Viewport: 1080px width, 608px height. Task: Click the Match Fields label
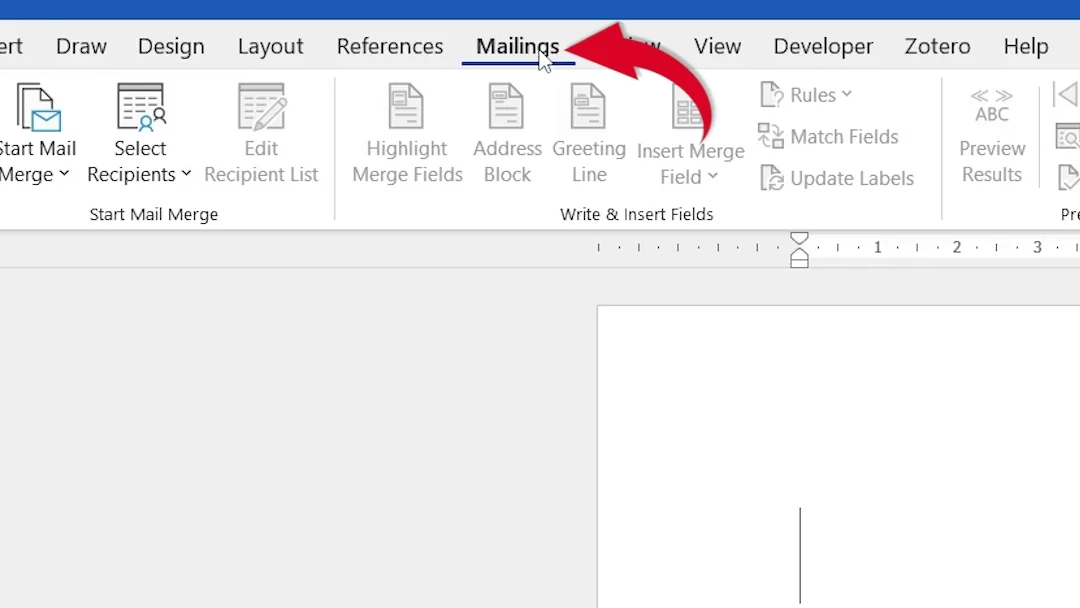coord(844,136)
